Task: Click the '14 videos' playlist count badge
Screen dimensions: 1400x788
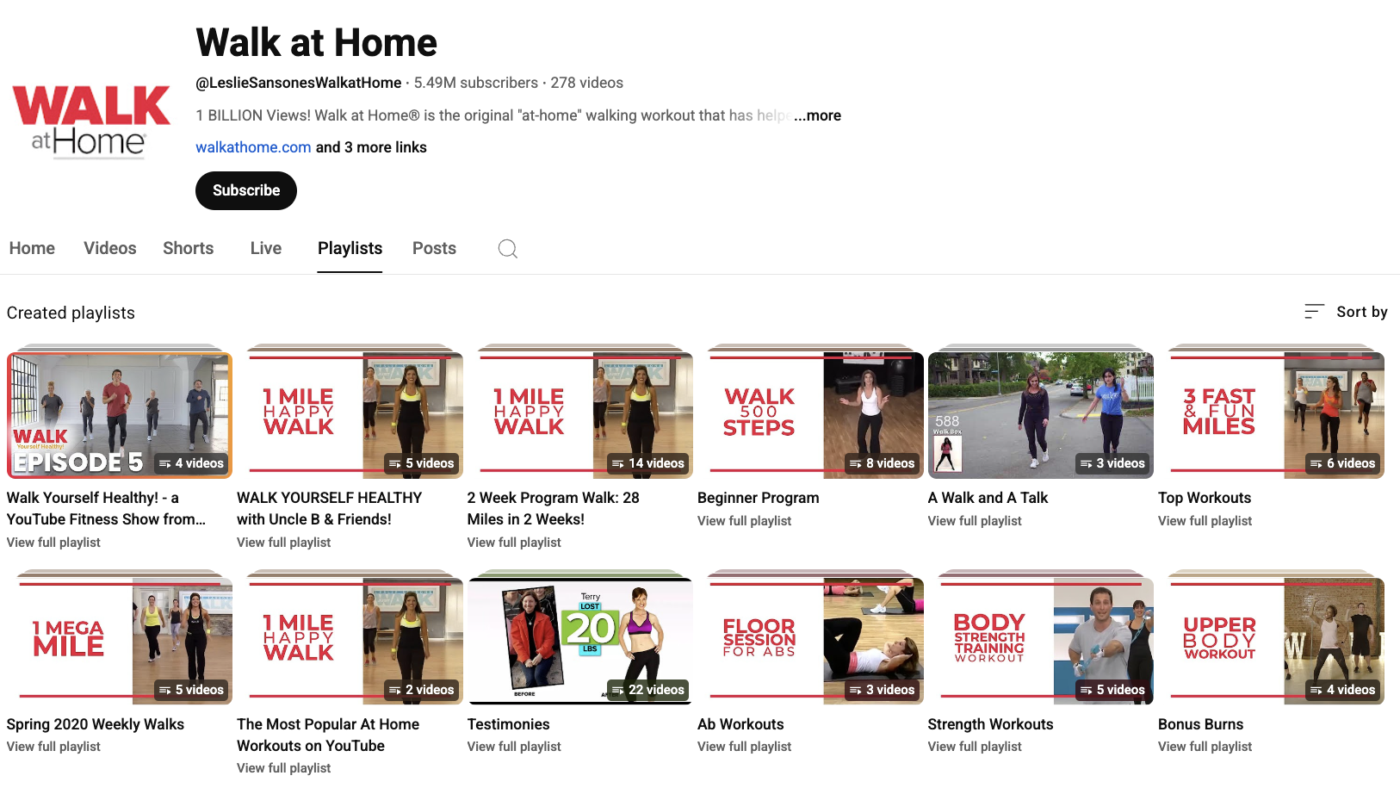Action: [647, 463]
